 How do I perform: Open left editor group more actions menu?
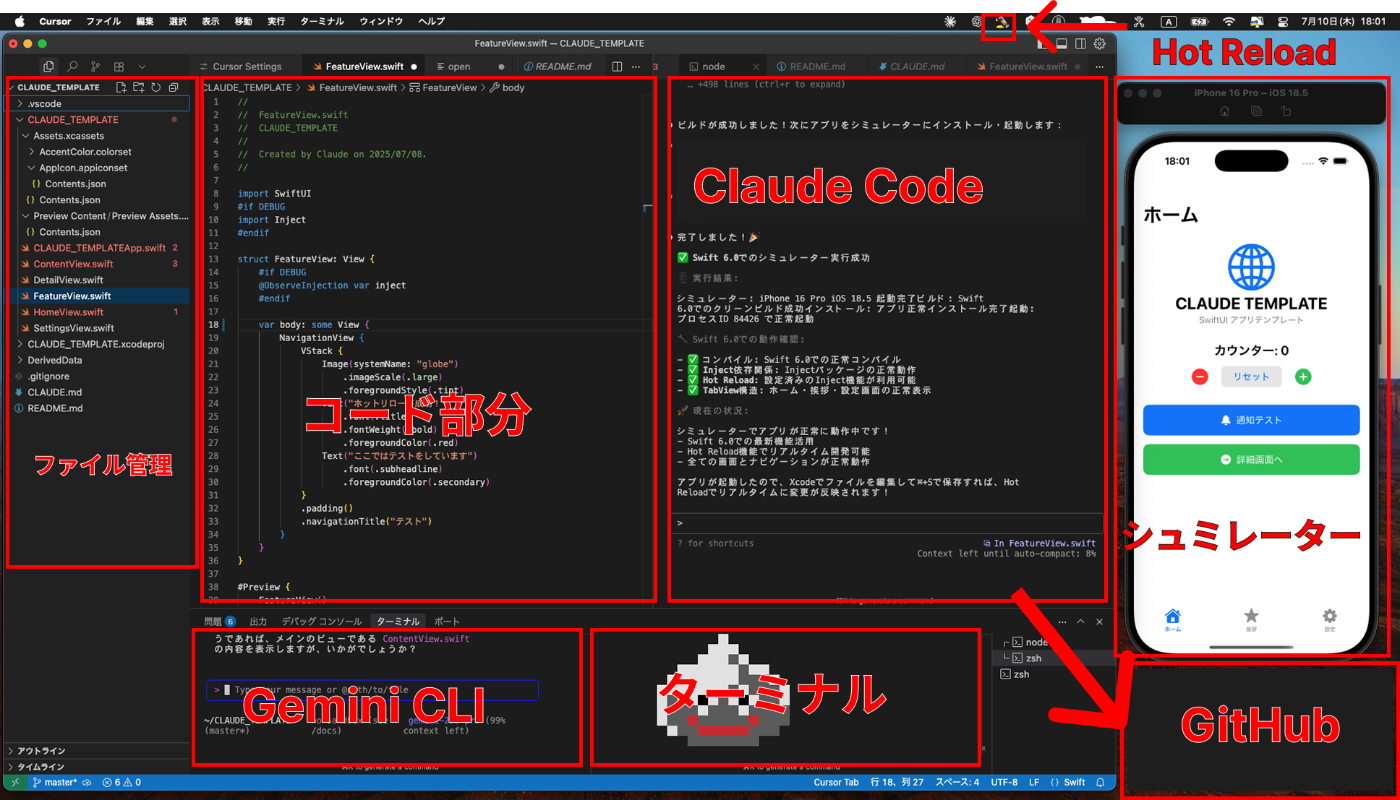(636, 66)
